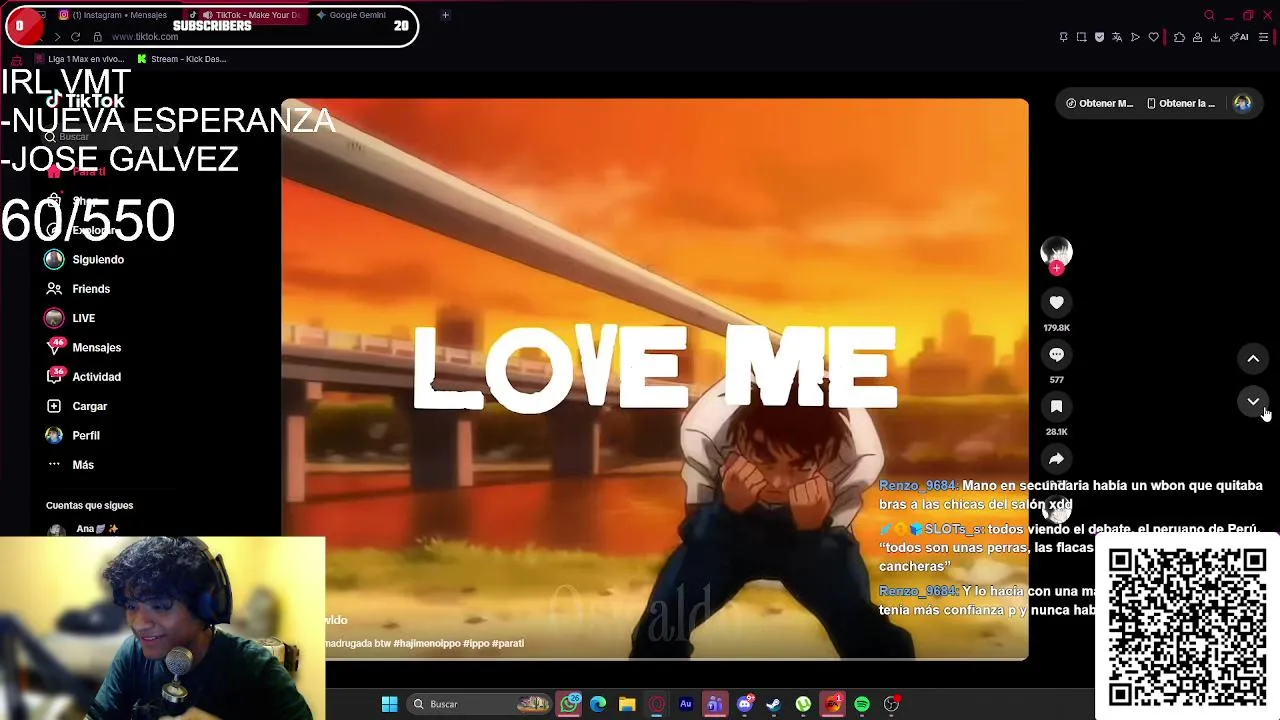Click the send/flow arrow icon
Screen dimensions: 1280x720
coord(1135,37)
